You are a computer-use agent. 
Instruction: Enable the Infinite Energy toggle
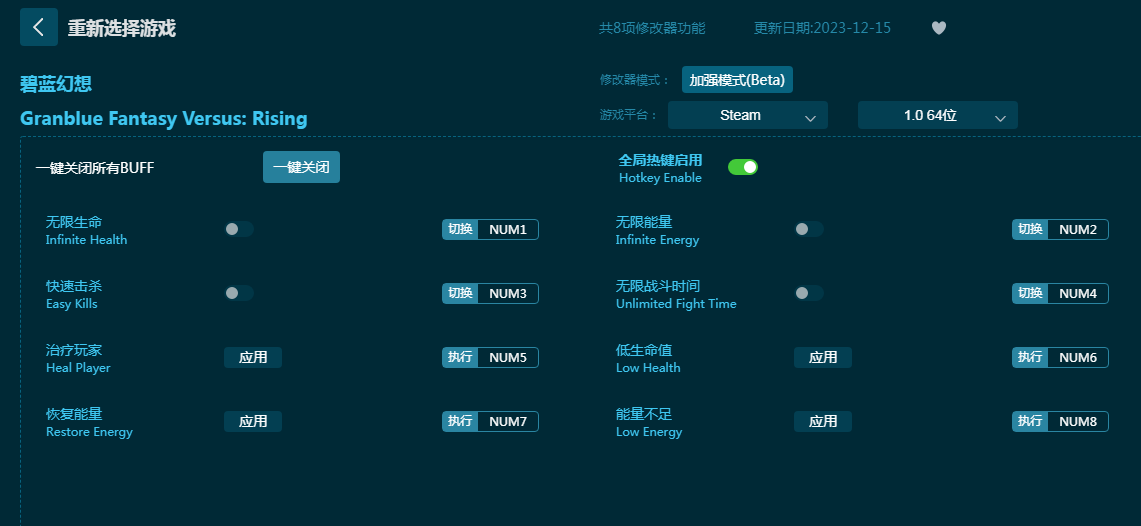coord(808,229)
